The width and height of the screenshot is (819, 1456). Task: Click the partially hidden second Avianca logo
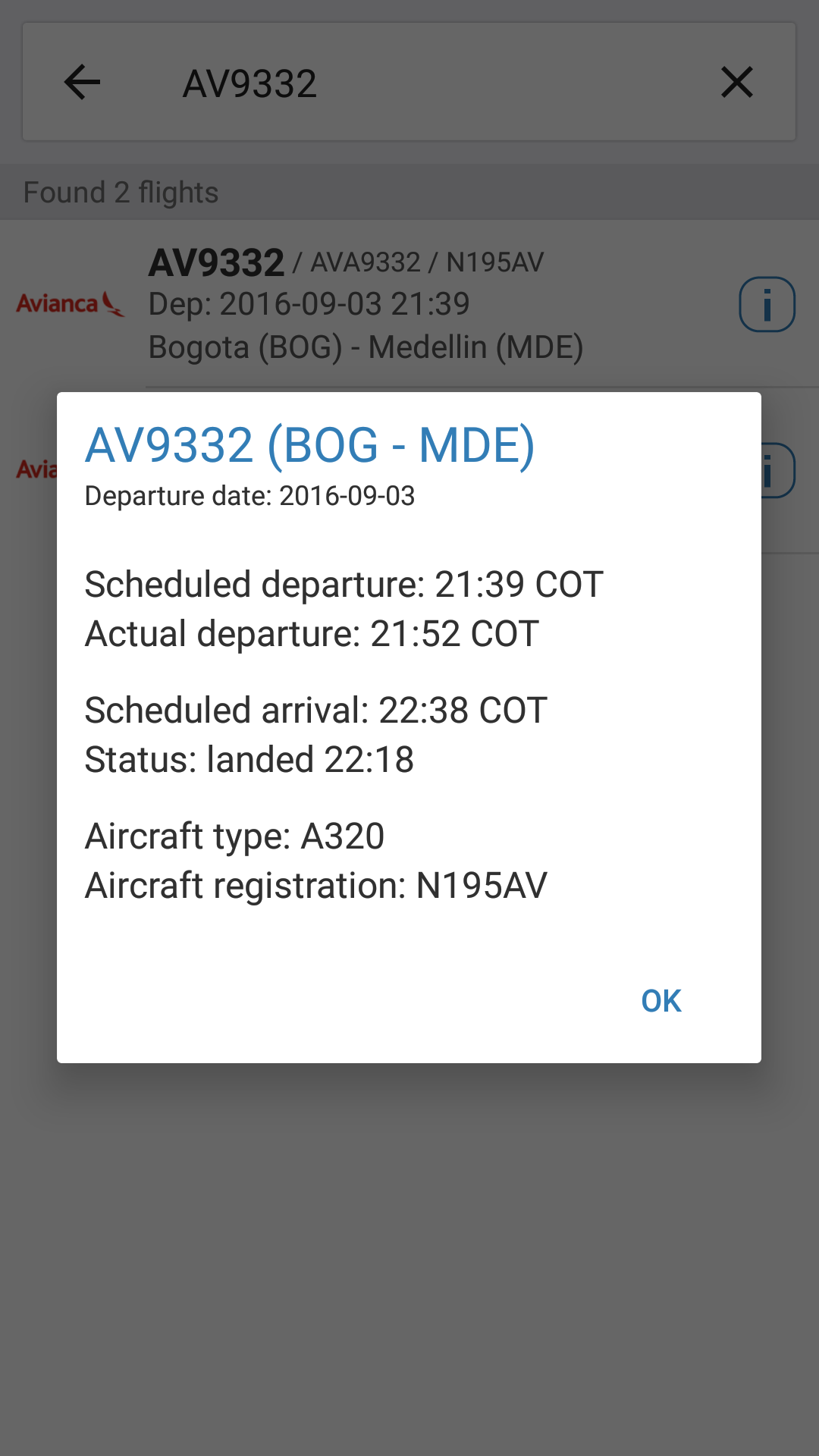[36, 469]
